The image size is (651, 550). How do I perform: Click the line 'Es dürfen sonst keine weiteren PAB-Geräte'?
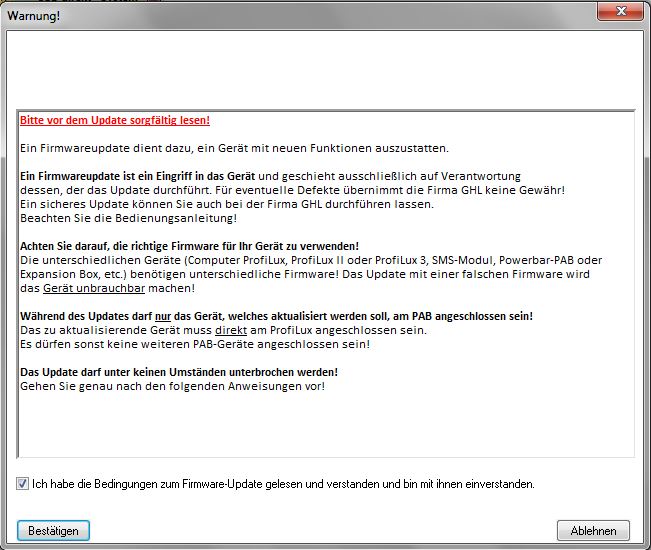pos(195,344)
